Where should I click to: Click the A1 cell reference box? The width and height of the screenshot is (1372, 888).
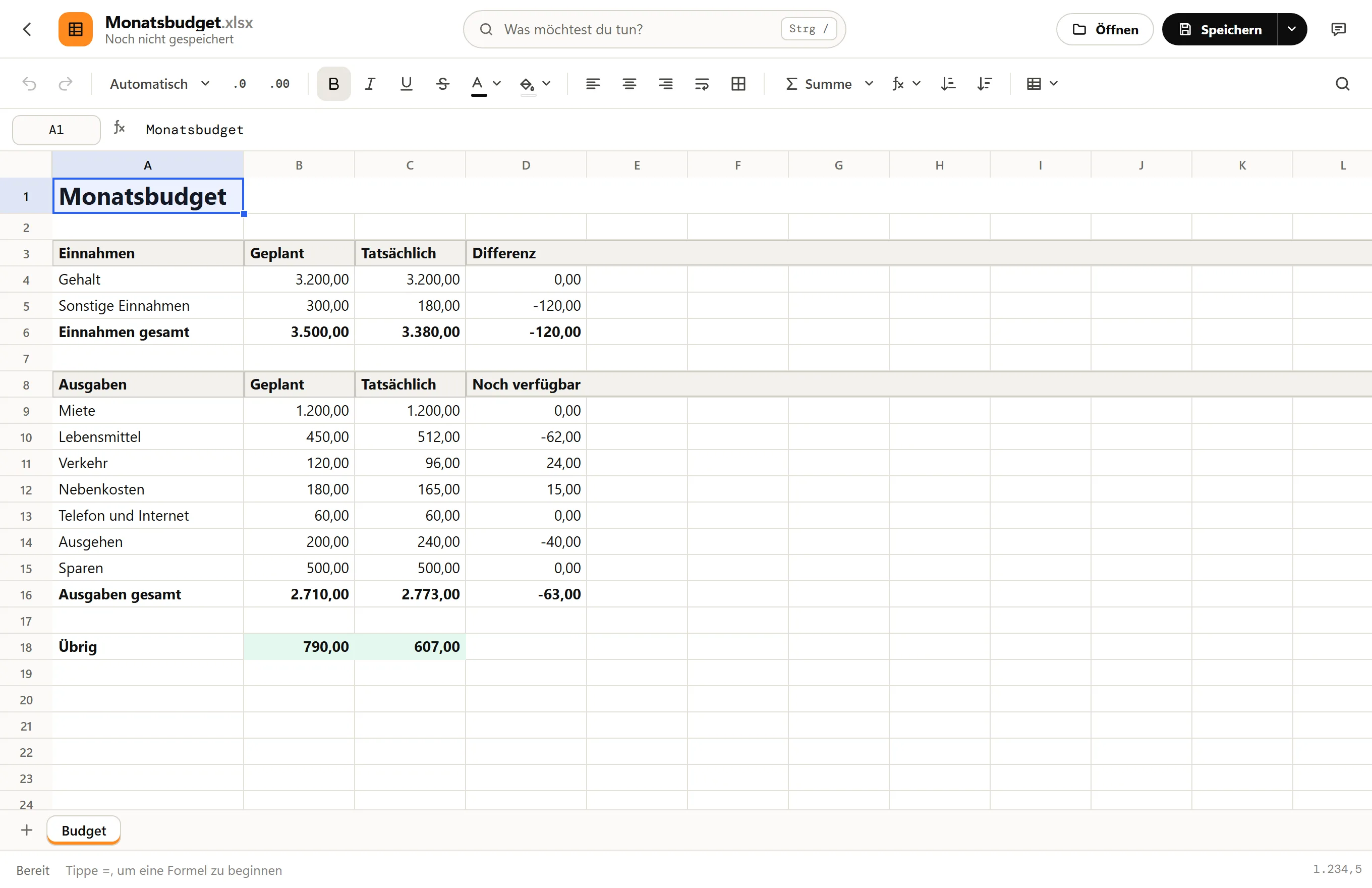pyautogui.click(x=56, y=130)
